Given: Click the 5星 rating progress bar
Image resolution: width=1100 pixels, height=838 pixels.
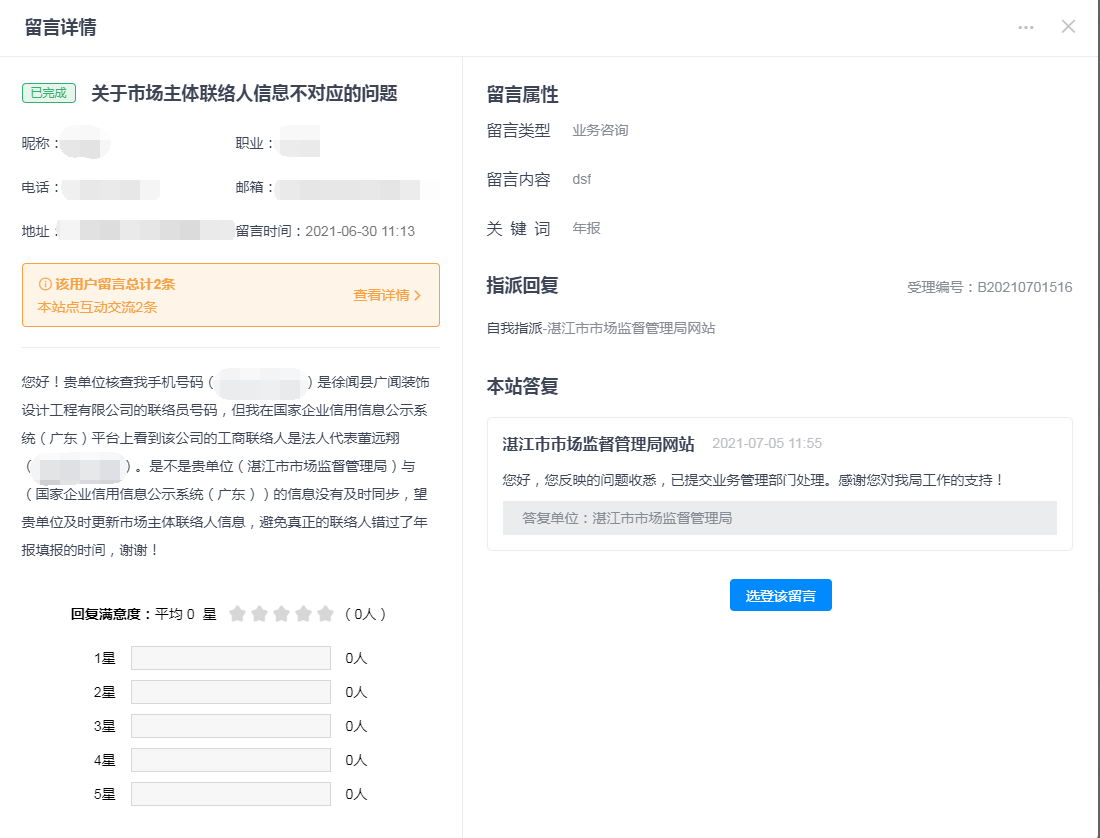Looking at the screenshot, I should click(x=230, y=794).
